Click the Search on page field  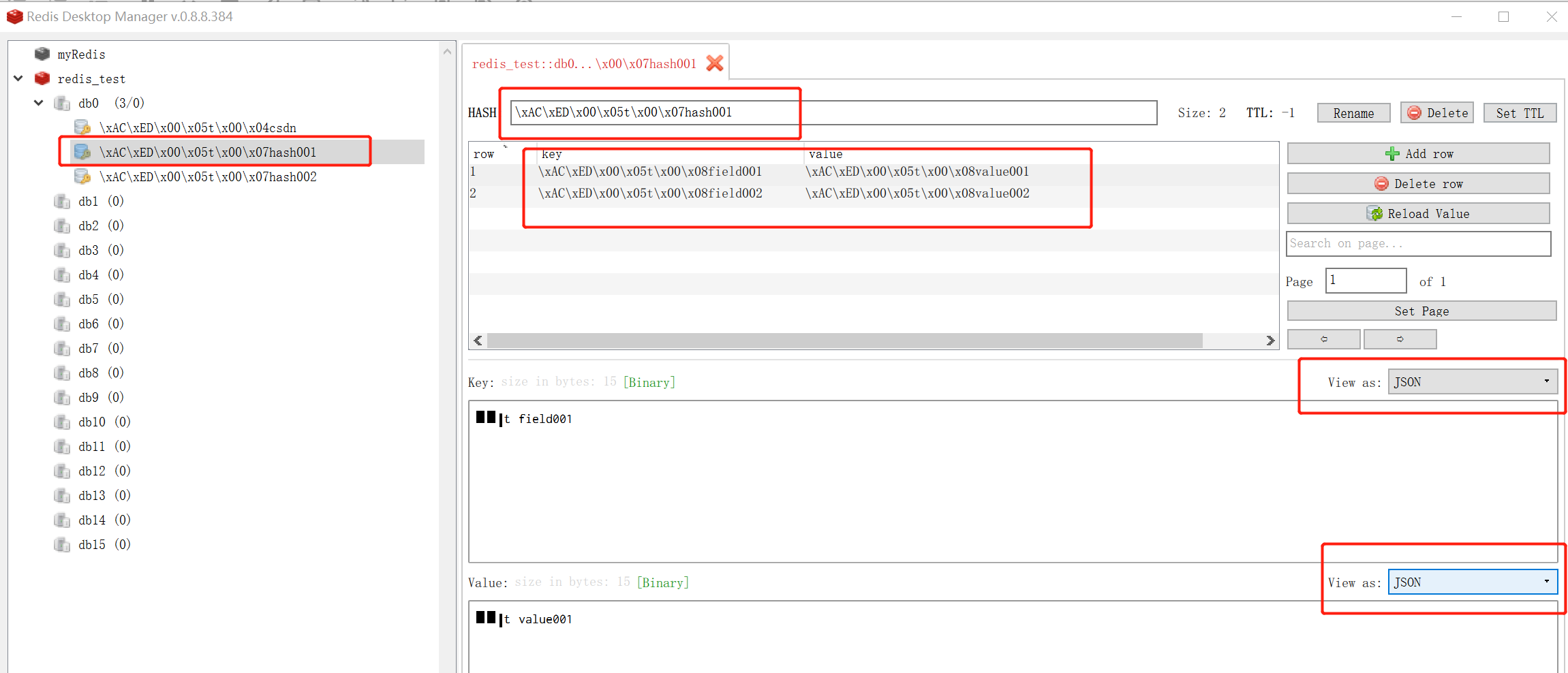click(x=1418, y=243)
